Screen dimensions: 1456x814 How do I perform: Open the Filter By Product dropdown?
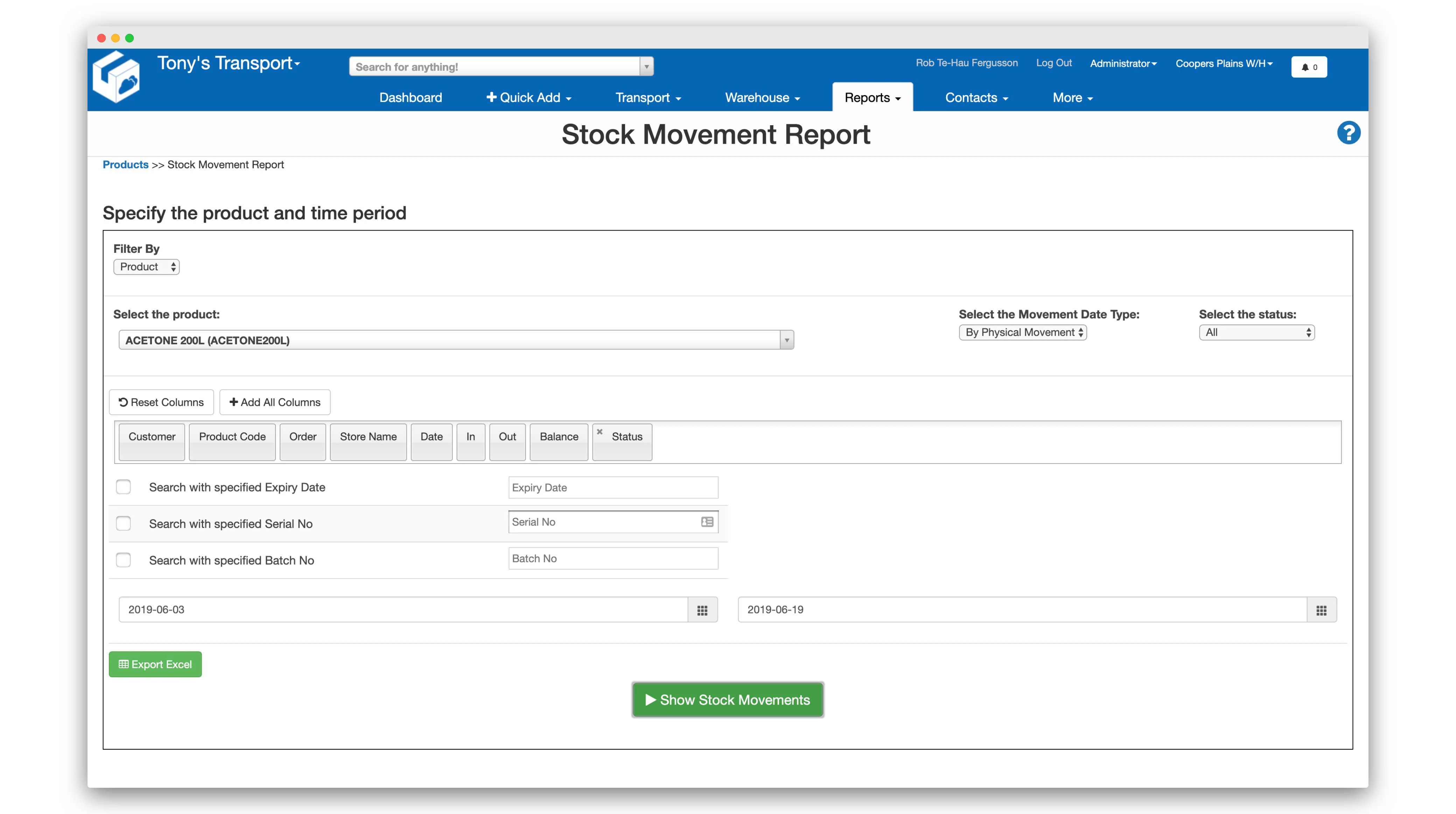(x=146, y=267)
